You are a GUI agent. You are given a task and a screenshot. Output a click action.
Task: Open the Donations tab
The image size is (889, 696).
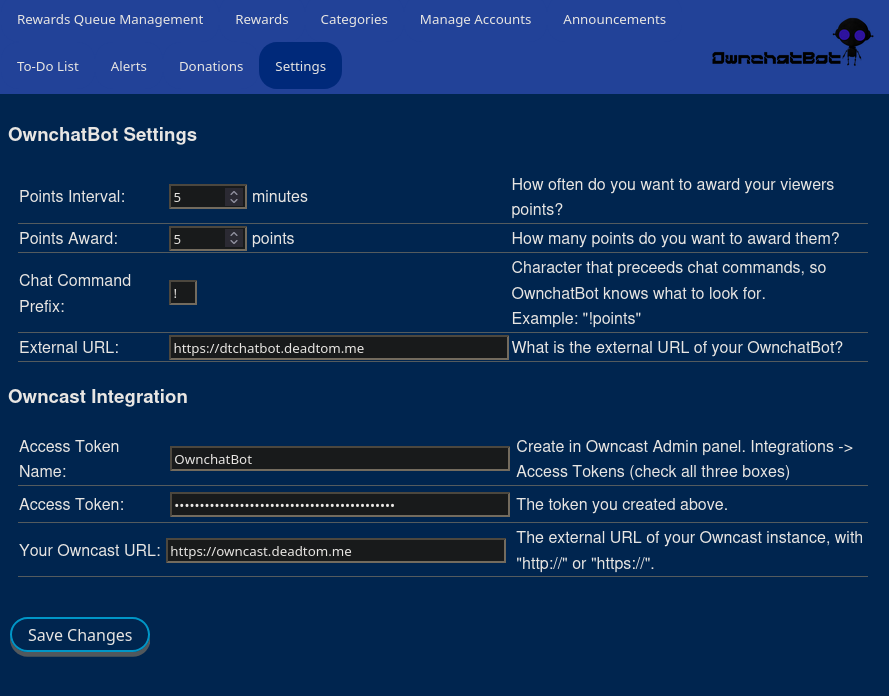[211, 66]
